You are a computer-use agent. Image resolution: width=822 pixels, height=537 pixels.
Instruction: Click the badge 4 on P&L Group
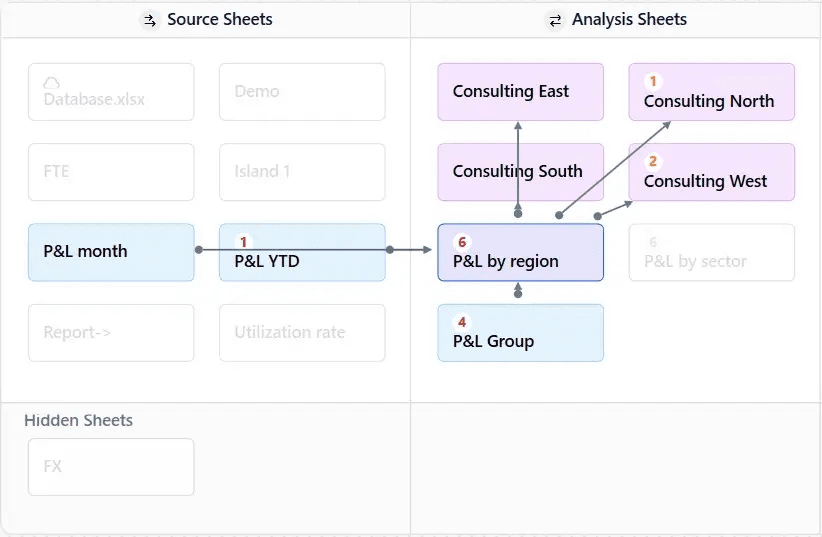[462, 322]
